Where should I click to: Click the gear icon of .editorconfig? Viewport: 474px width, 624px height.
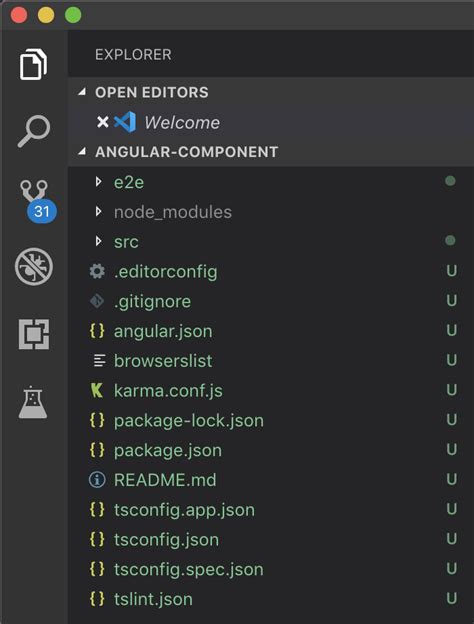click(97, 271)
